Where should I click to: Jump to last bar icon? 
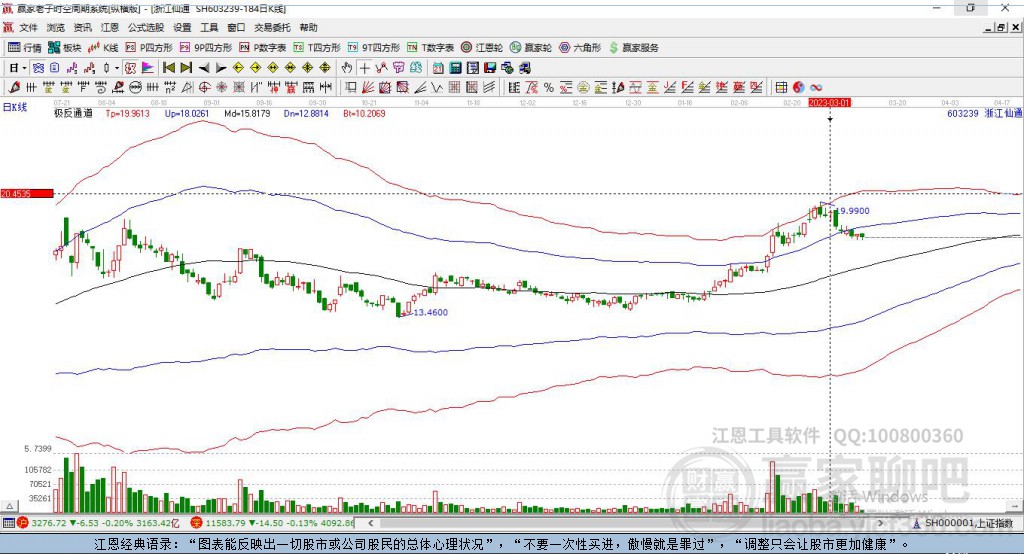pos(186,68)
